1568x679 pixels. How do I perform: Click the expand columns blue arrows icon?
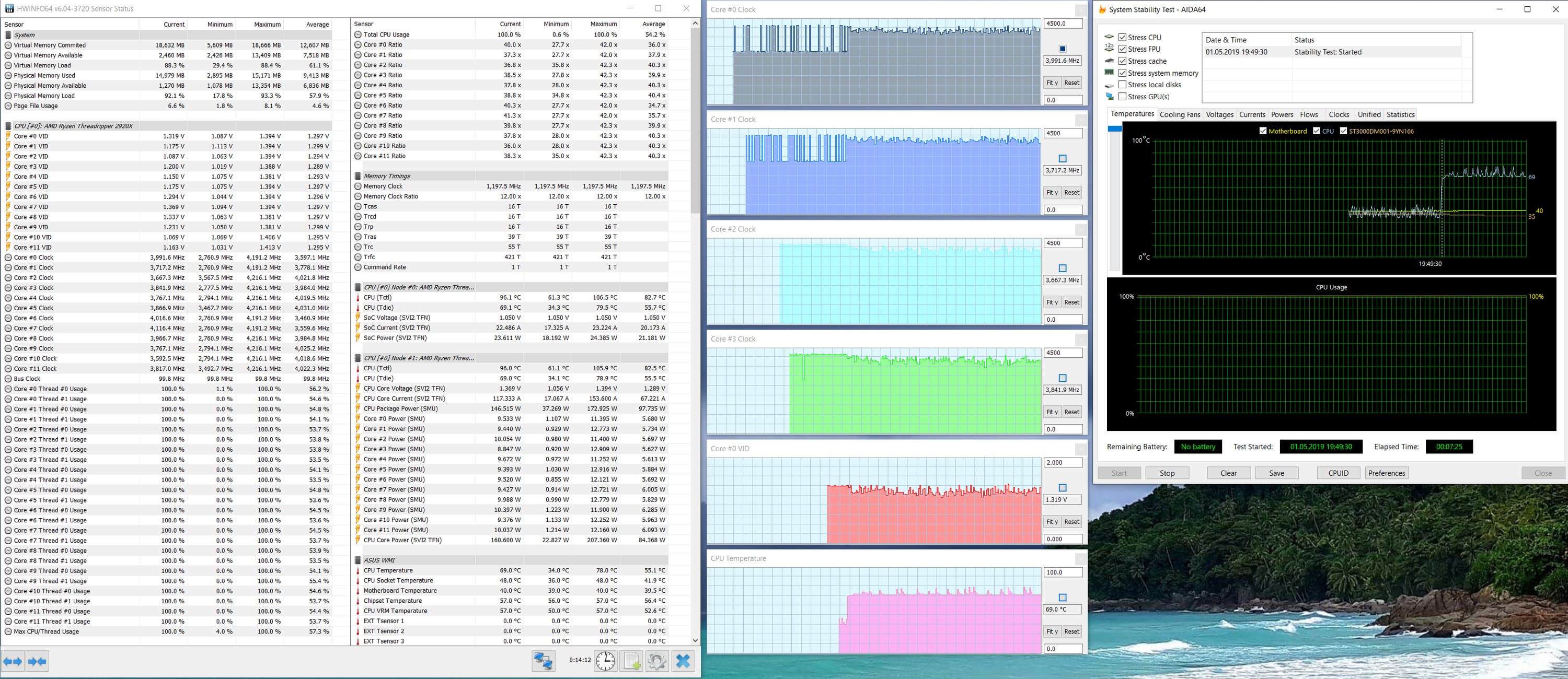click(x=13, y=661)
